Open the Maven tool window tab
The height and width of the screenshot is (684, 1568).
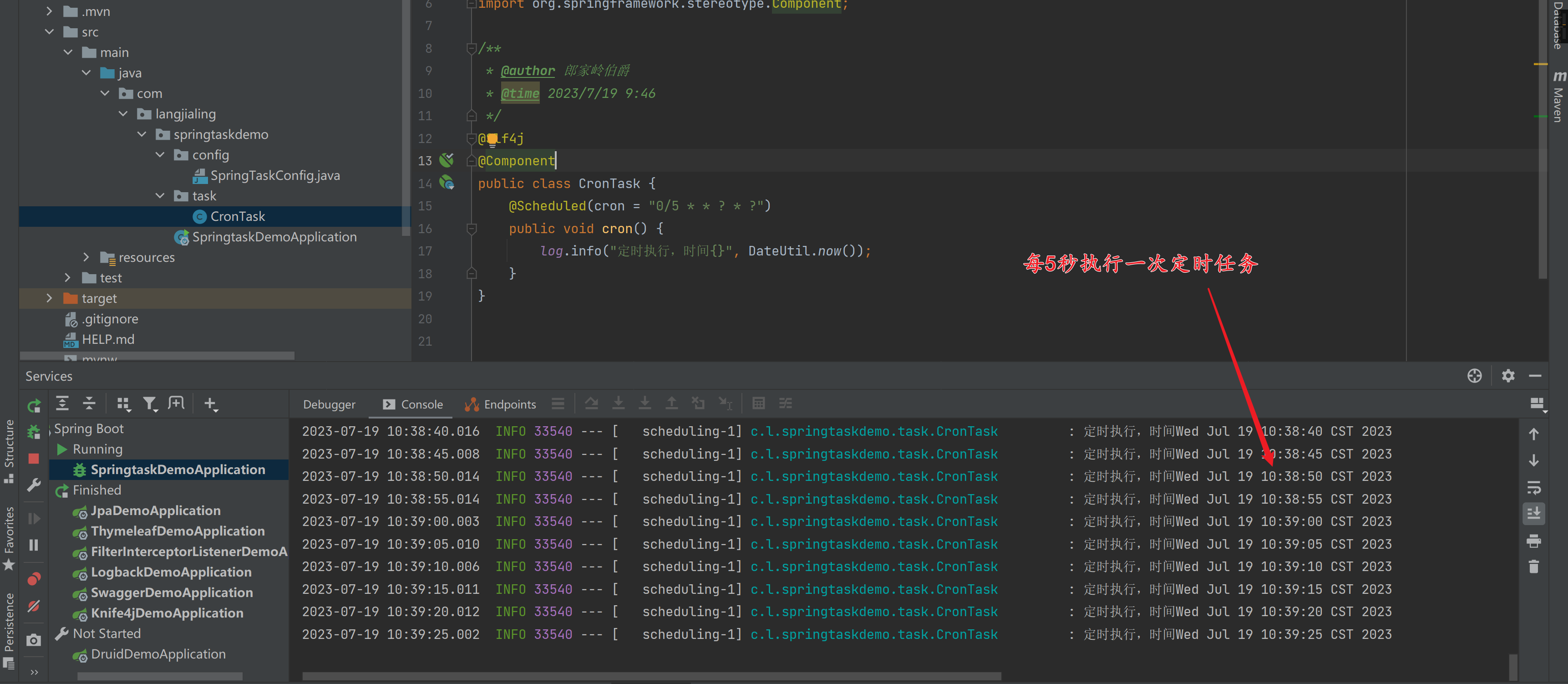[x=1558, y=97]
